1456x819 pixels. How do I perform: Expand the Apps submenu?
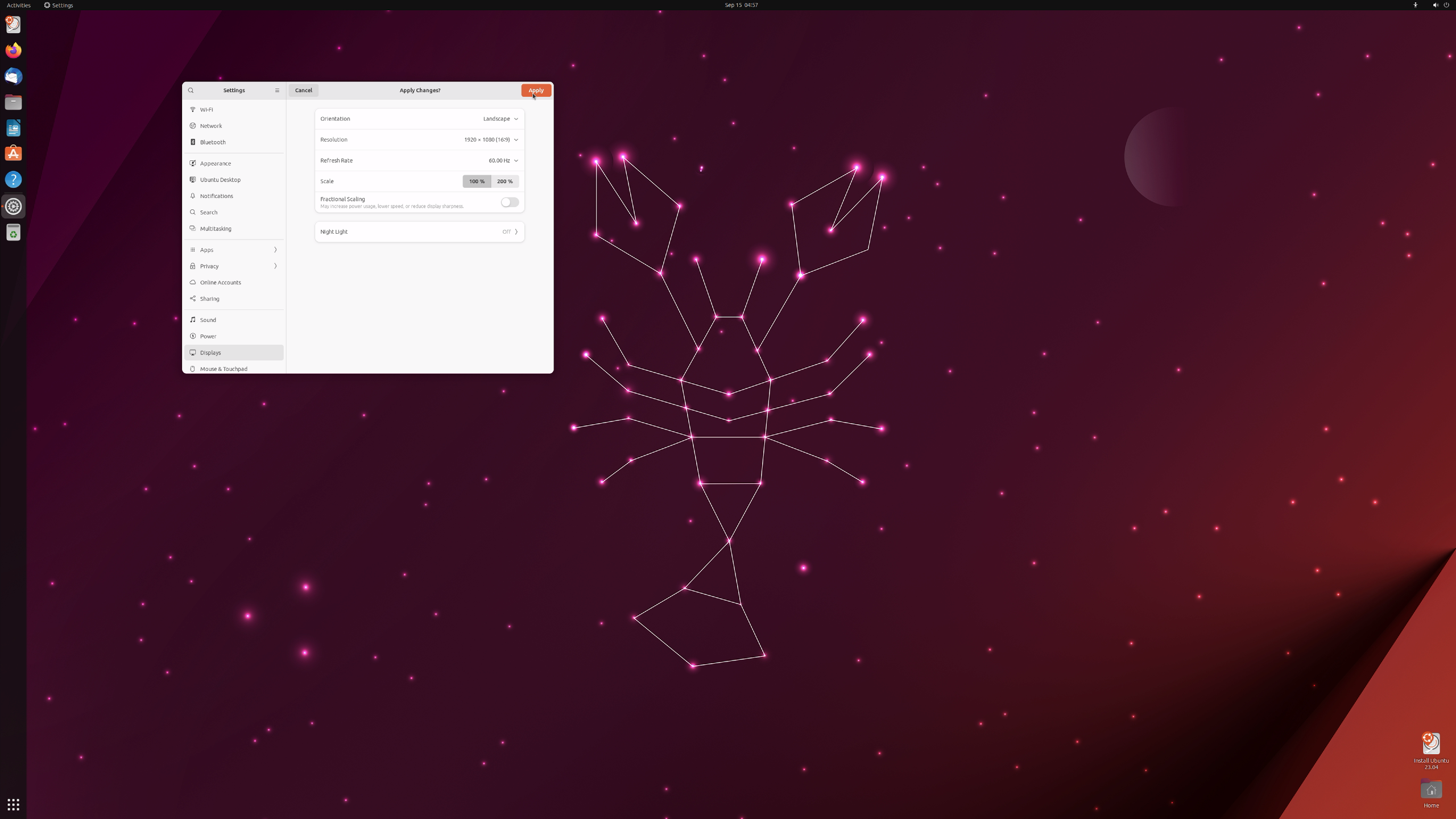click(234, 250)
